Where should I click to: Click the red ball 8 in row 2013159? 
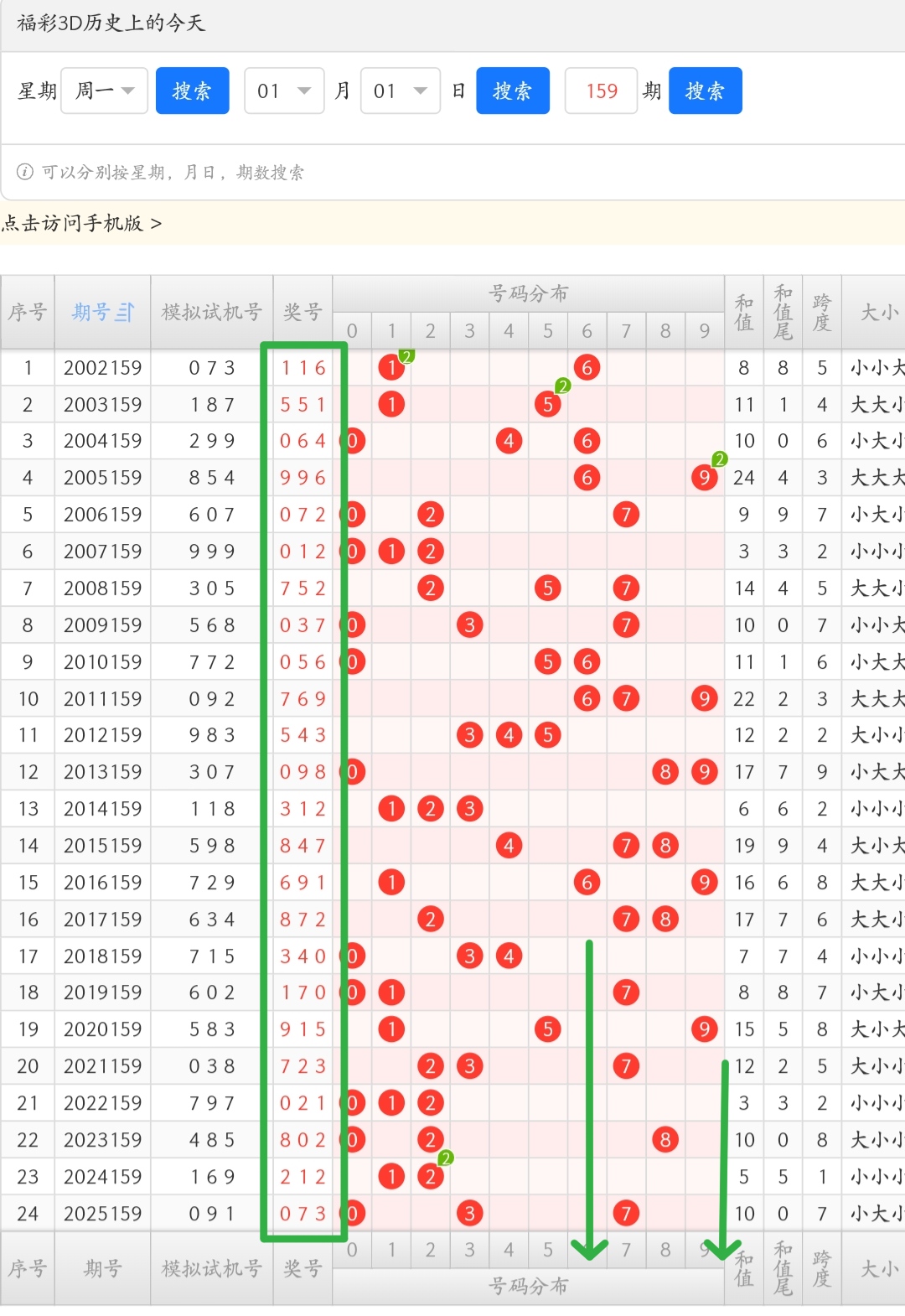(x=665, y=772)
